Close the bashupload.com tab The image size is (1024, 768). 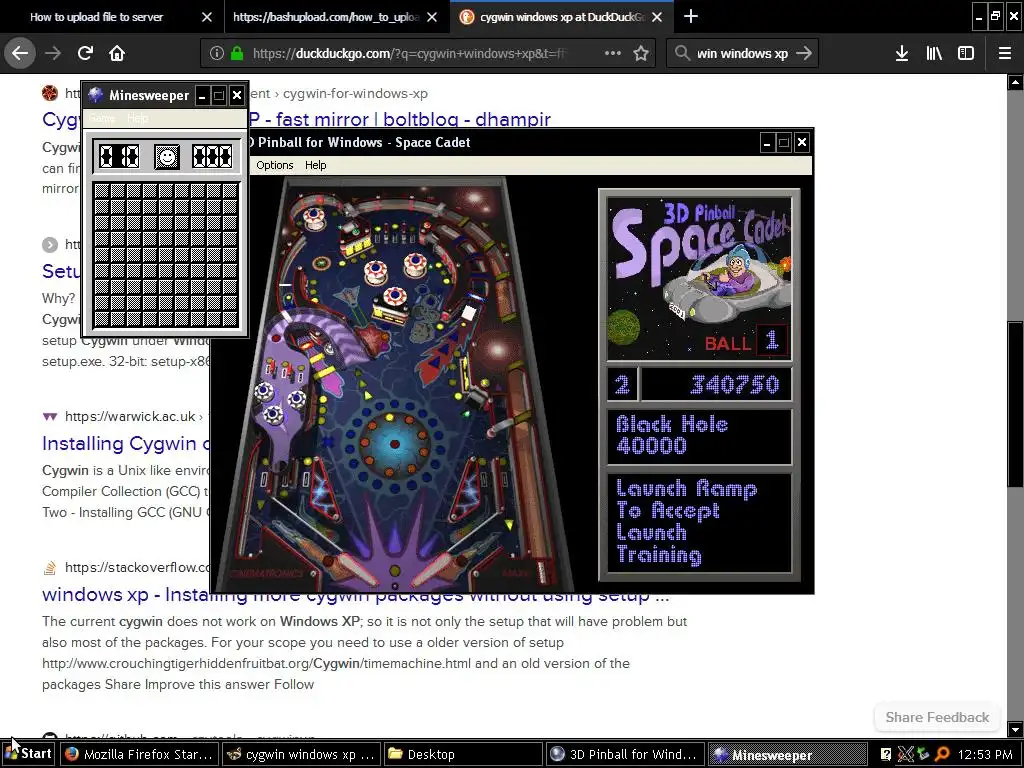point(432,17)
